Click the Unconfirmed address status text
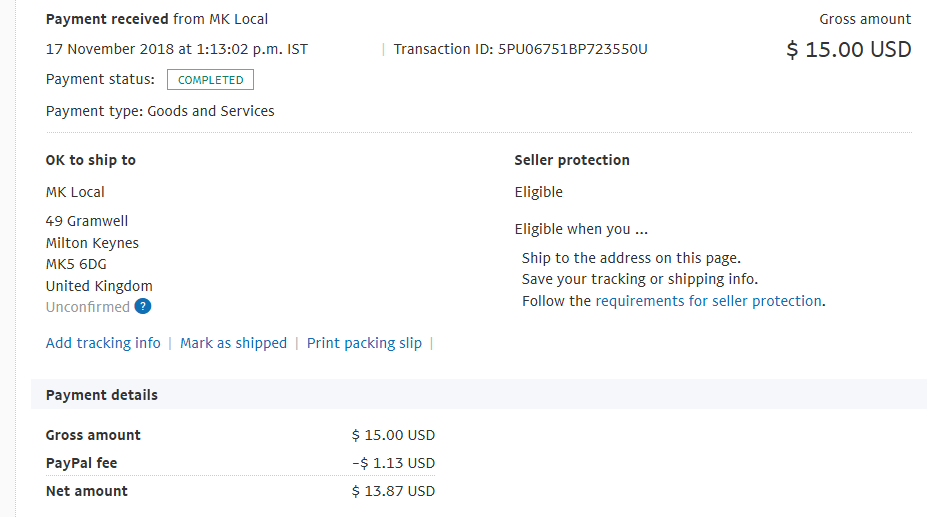This screenshot has height=517, width=939. pos(87,307)
